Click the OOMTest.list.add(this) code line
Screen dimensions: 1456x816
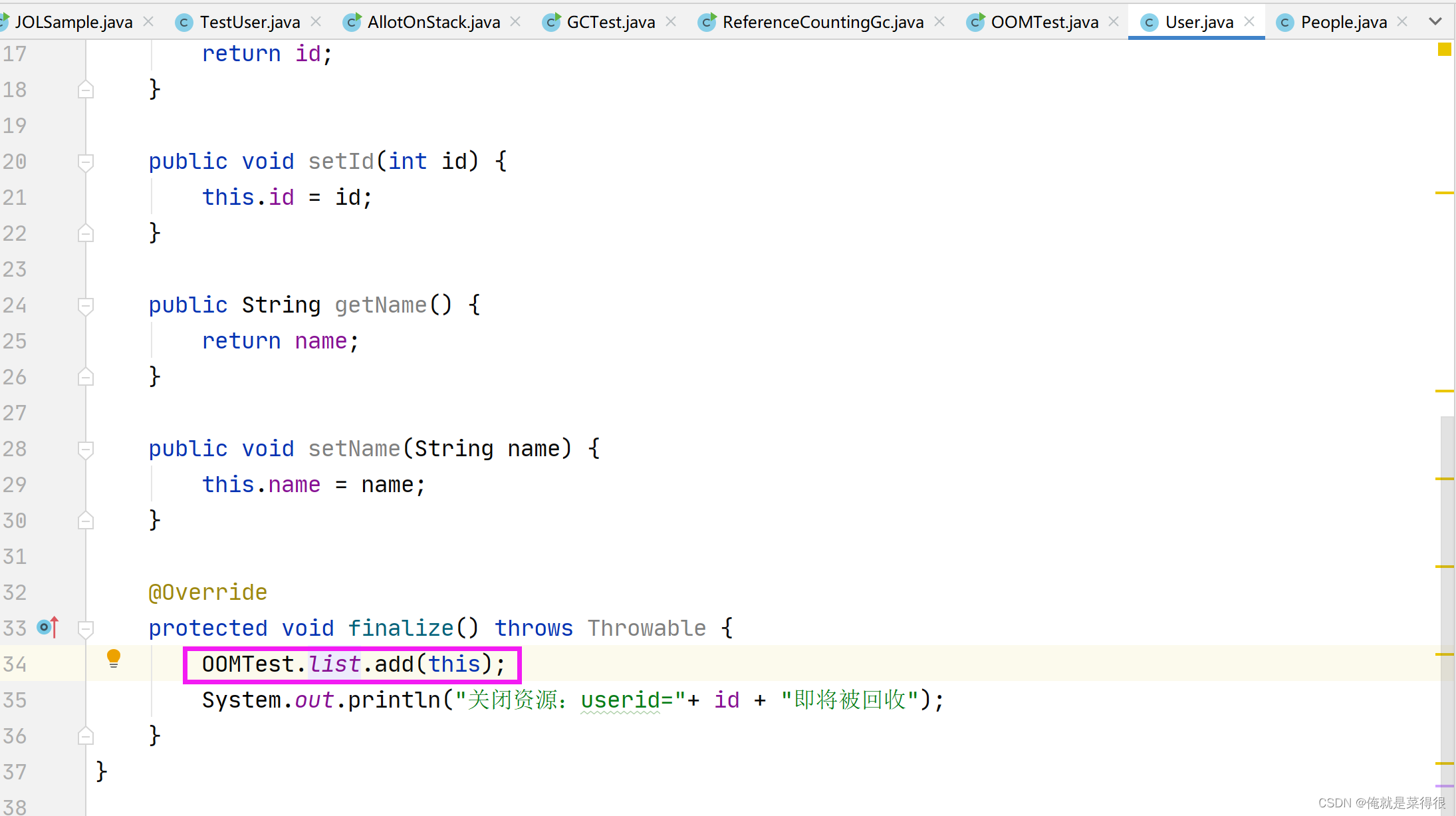(353, 664)
